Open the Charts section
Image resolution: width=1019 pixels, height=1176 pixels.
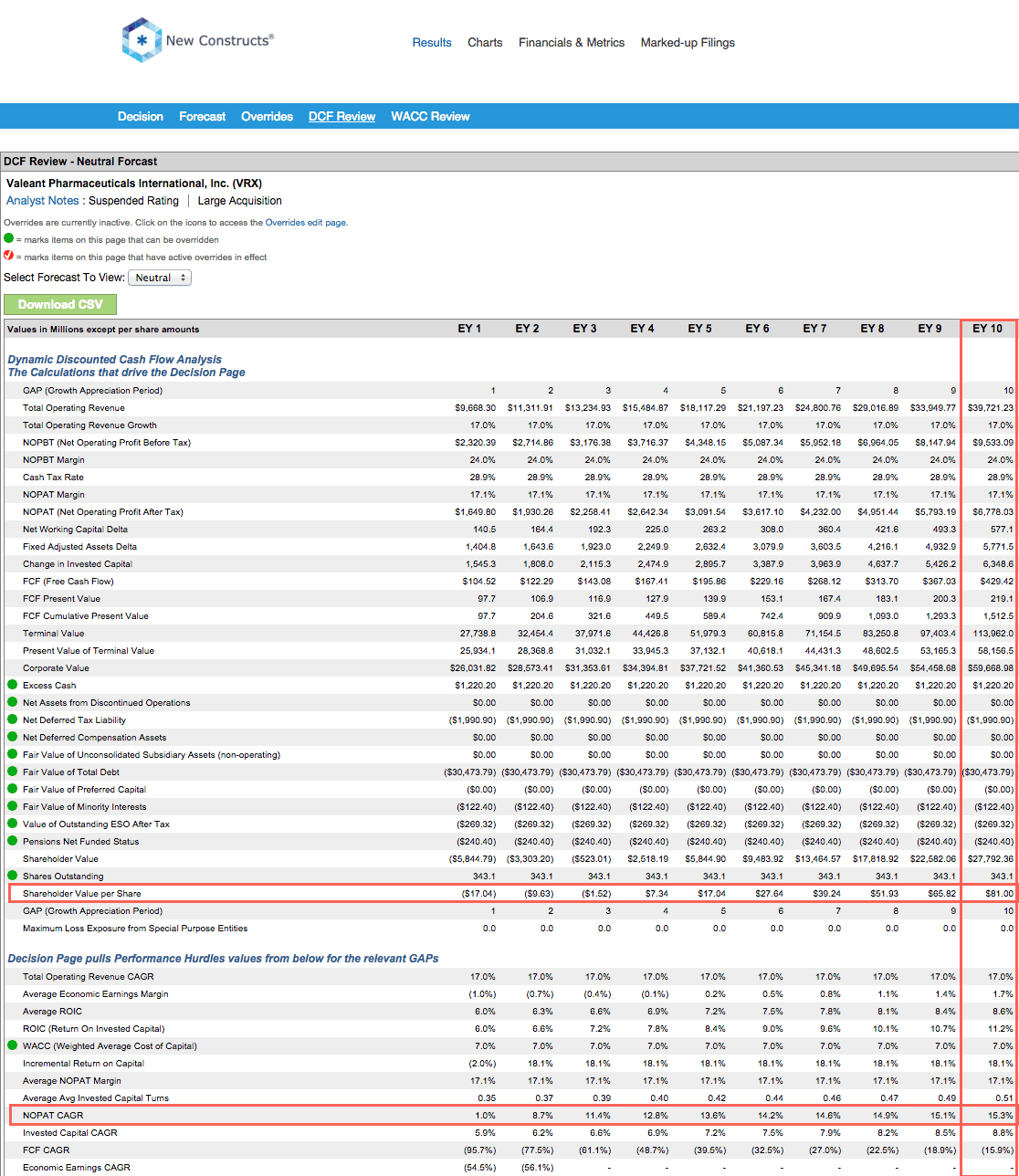pyautogui.click(x=485, y=42)
